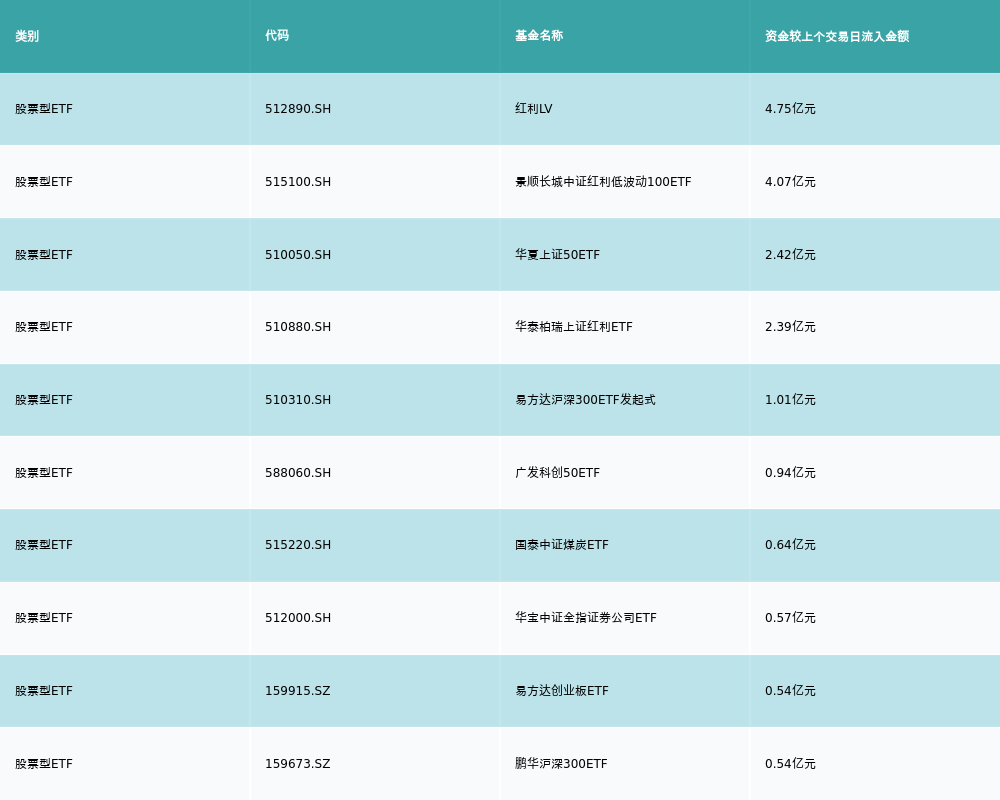Click the 0.94亿元 inflow value
Image resolution: width=1000 pixels, height=800 pixels.
point(790,473)
